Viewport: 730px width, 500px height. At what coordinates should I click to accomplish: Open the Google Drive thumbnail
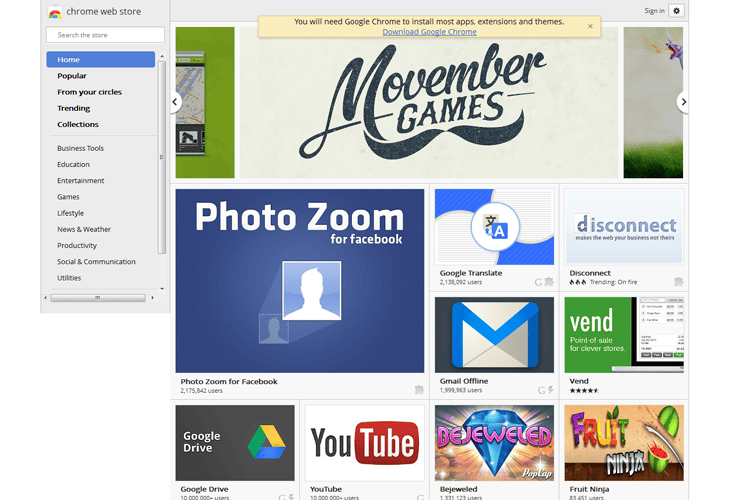235,443
